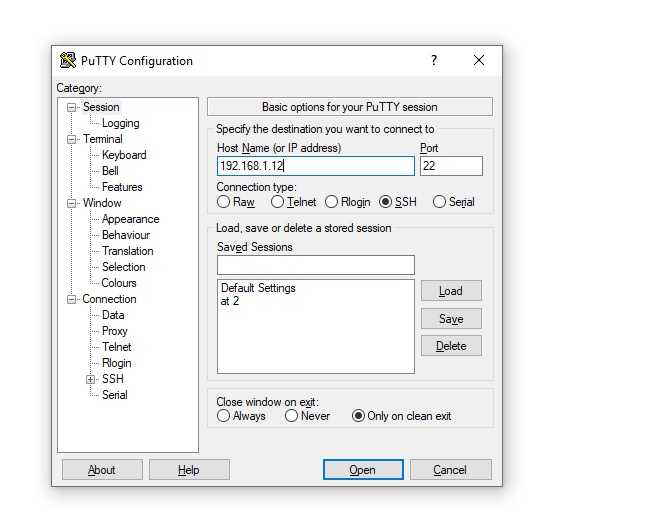The image size is (645, 520).
Task: Close the PuTTY Configuration window
Action: [x=479, y=60]
